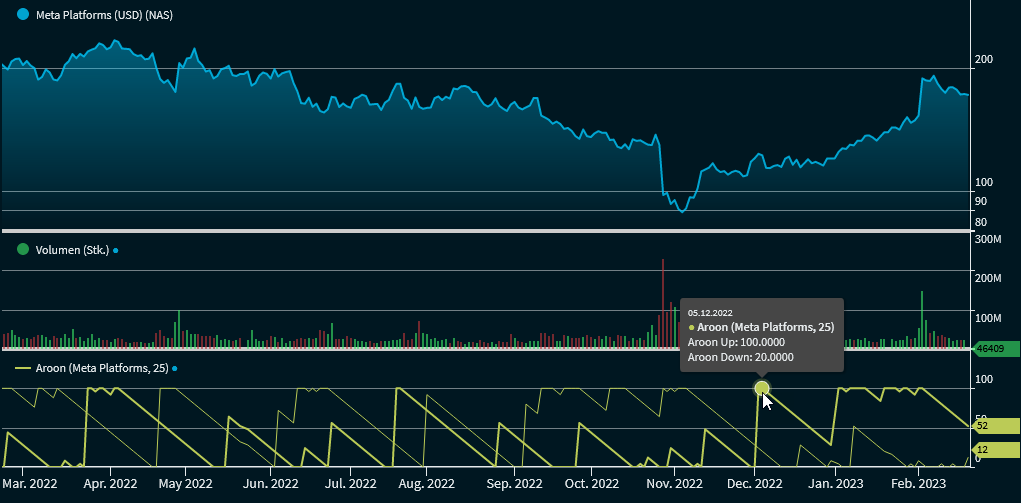Click the yellow Aroon legend line icon
Screen dimensions: 1021x503
[23, 369]
